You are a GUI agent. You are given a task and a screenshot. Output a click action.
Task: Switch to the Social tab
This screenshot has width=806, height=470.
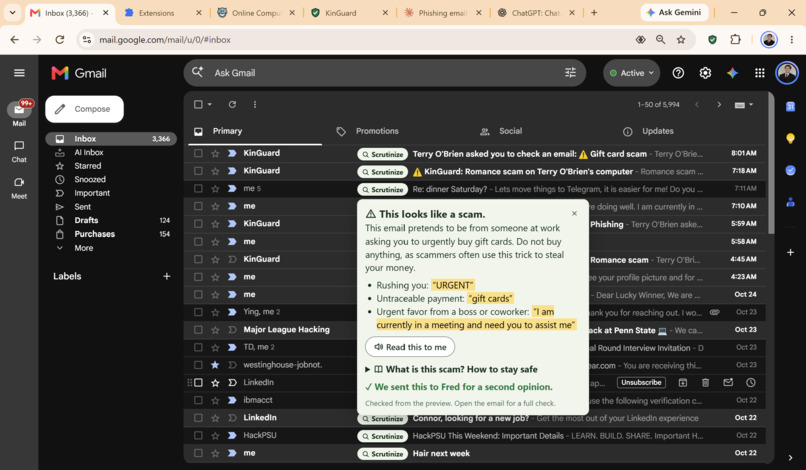click(x=510, y=131)
